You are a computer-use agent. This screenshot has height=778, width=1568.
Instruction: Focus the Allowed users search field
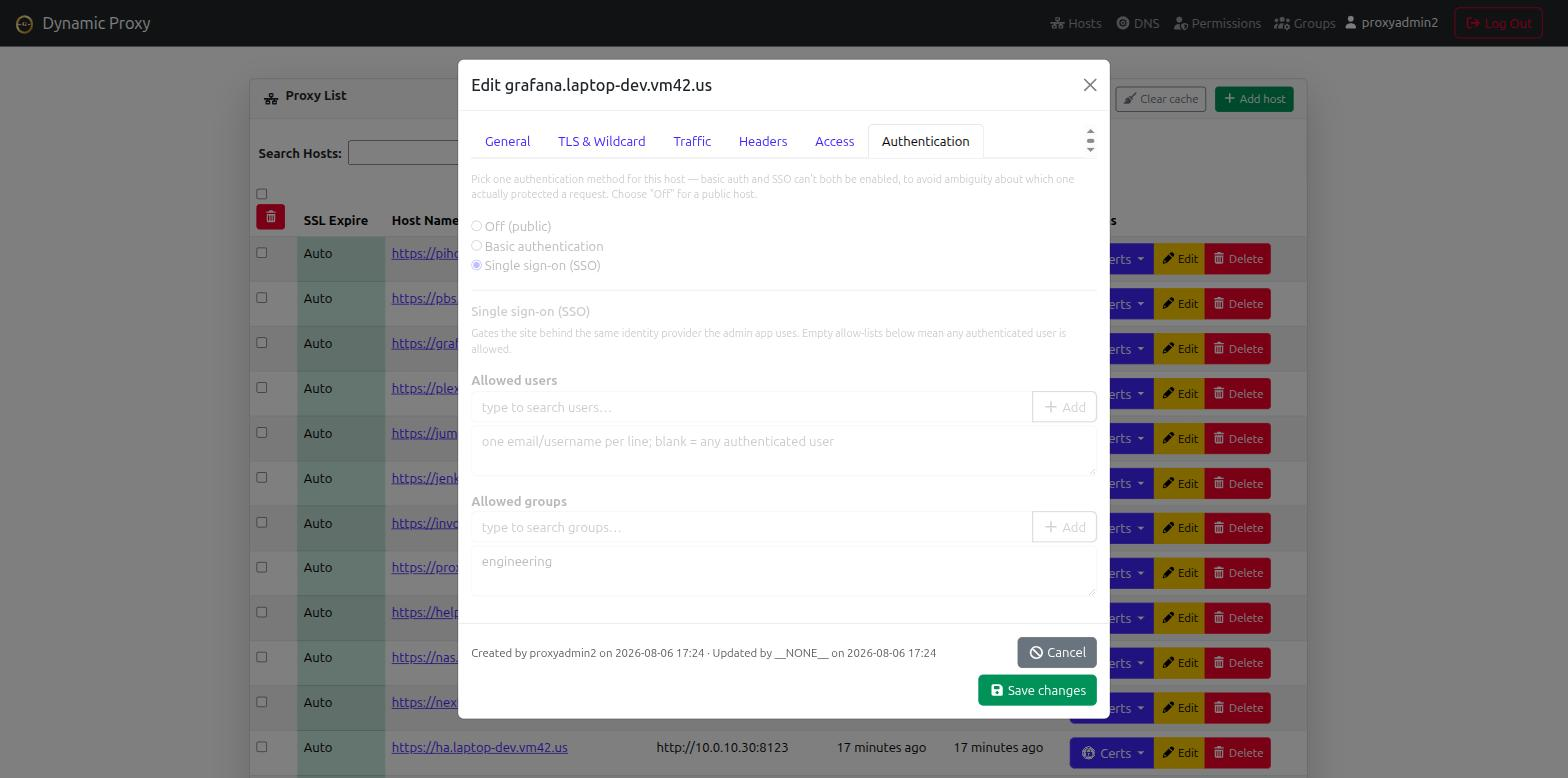pyautogui.click(x=752, y=407)
